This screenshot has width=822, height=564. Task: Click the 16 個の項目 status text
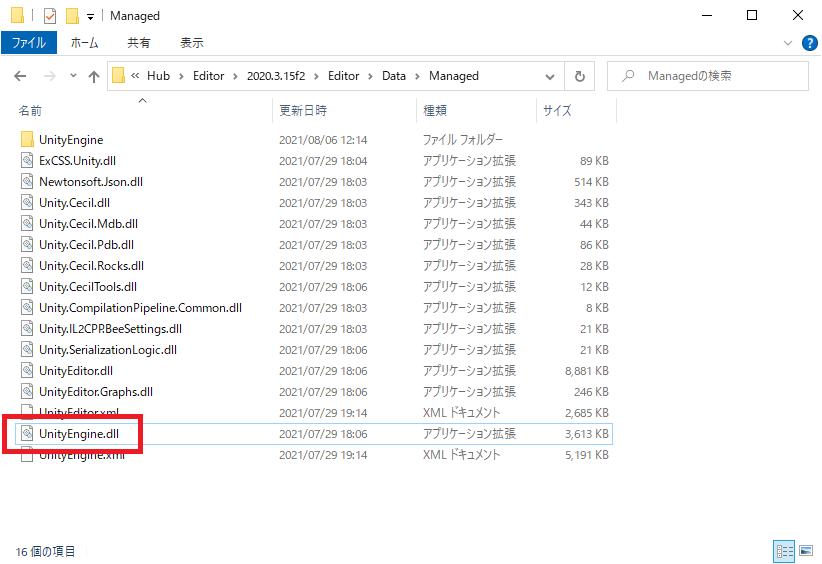coord(45,551)
